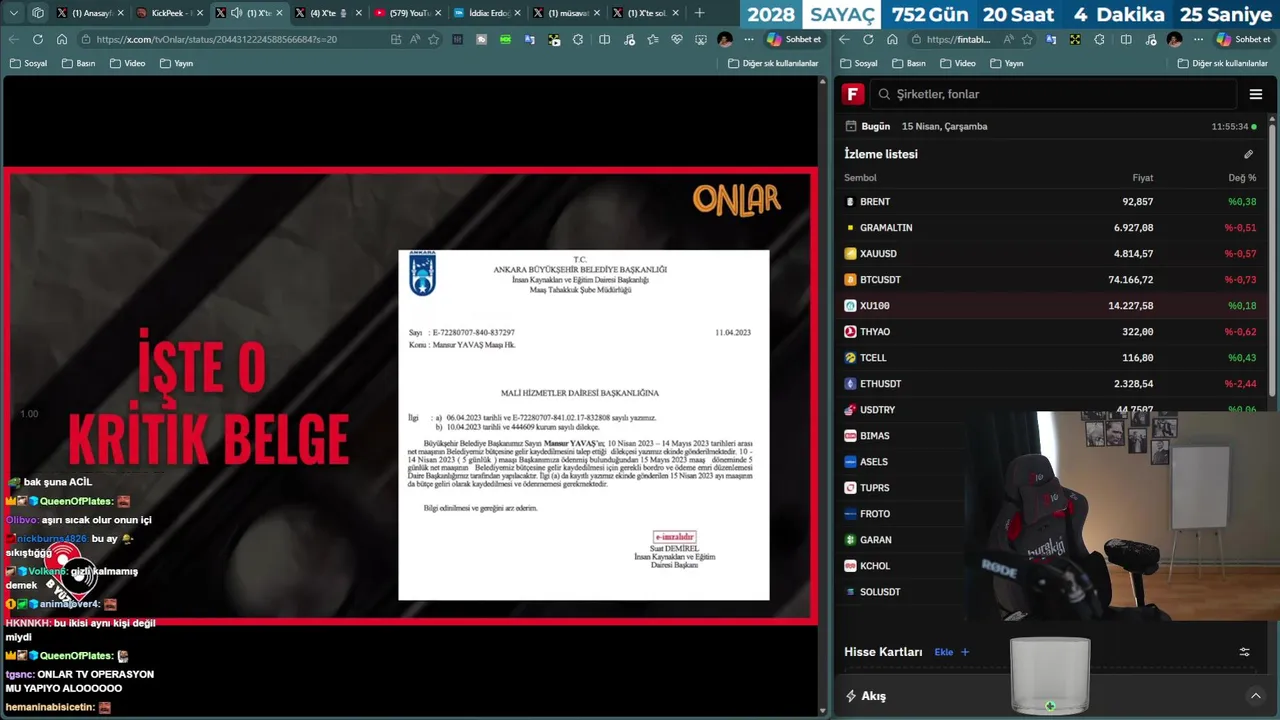The height and width of the screenshot is (720, 1280).
Task: Edit the İzleme listesi with the pencil icon
Action: click(1248, 154)
